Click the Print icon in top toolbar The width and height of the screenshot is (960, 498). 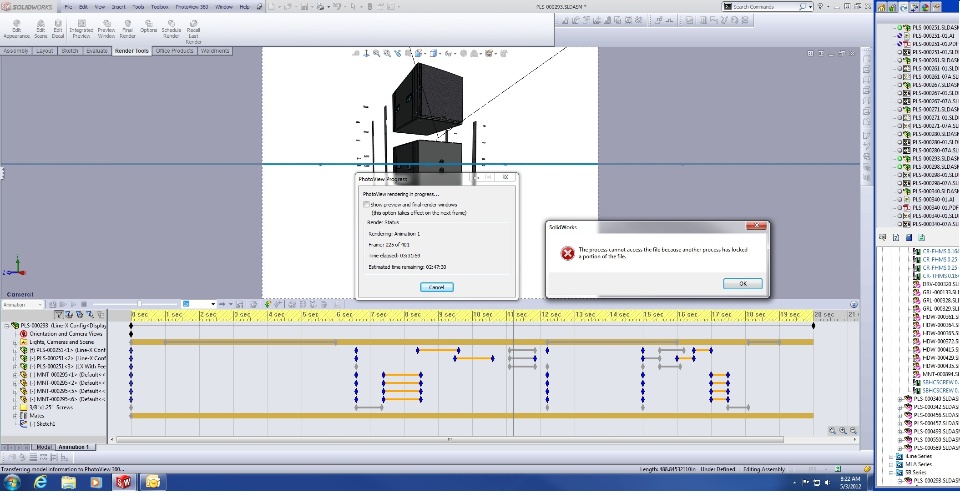320,7
